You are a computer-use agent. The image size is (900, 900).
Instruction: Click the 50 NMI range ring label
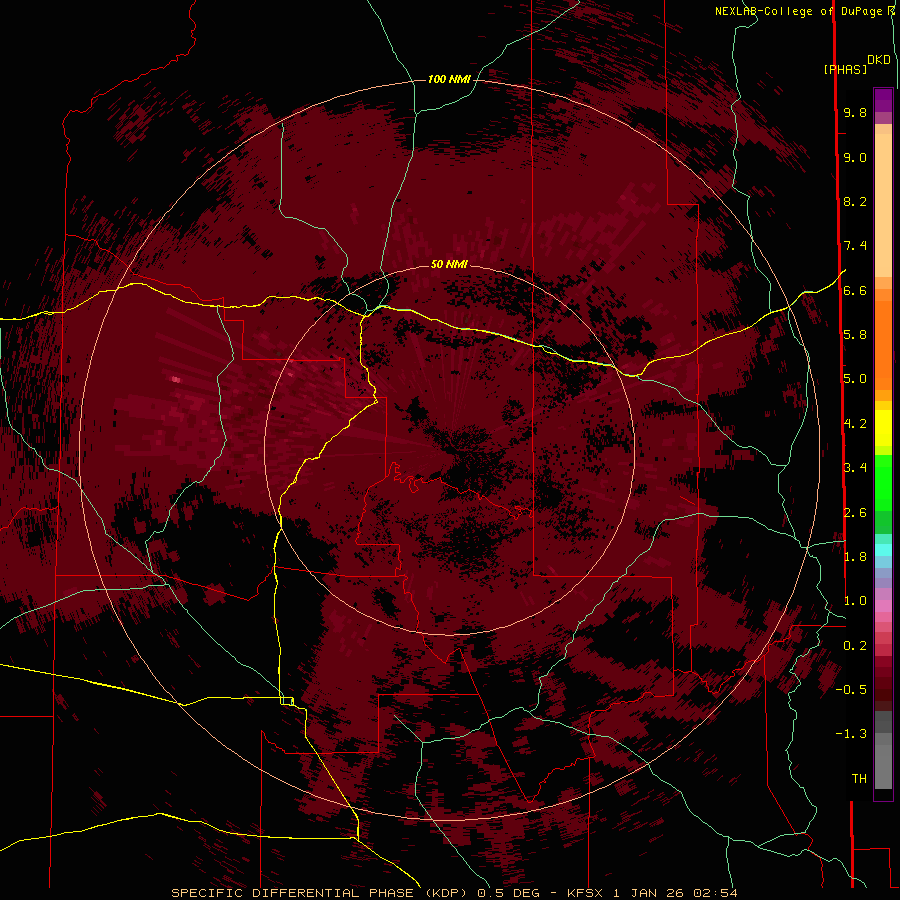coord(449,264)
